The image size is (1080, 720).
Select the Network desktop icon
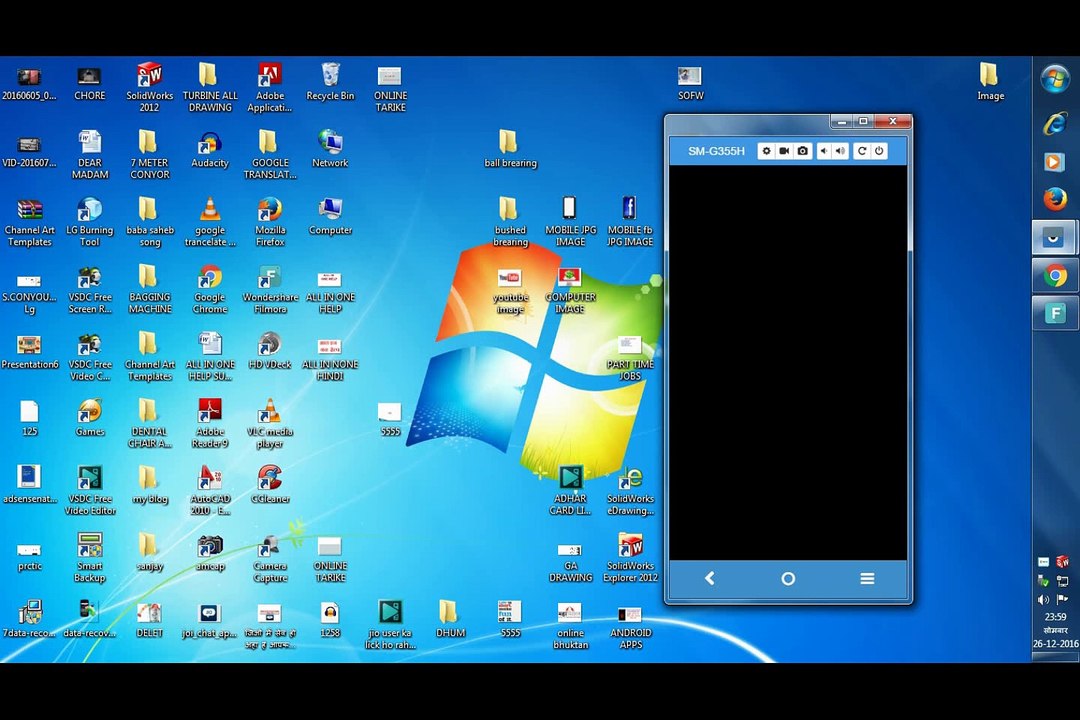[x=330, y=150]
